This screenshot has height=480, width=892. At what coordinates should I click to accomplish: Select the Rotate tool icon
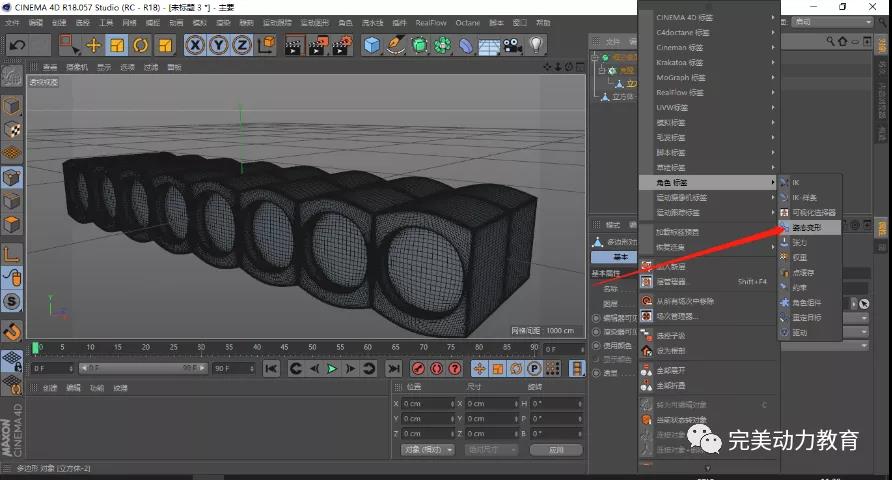pyautogui.click(x=140, y=45)
